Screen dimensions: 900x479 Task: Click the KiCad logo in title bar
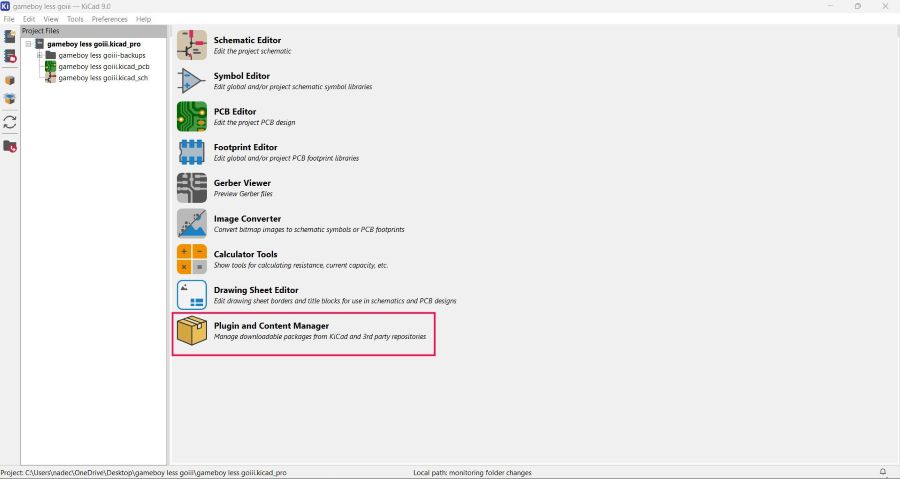point(6,6)
